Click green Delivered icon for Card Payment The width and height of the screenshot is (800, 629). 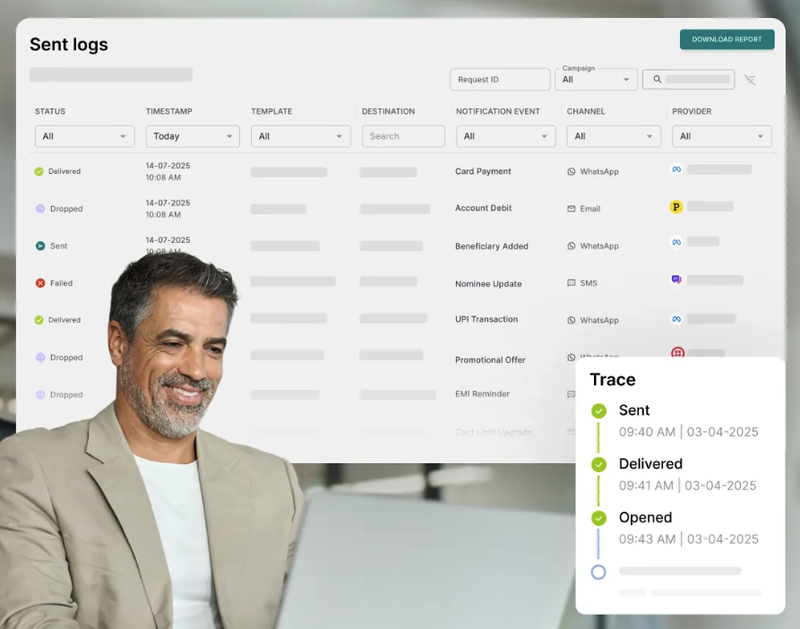[40, 172]
